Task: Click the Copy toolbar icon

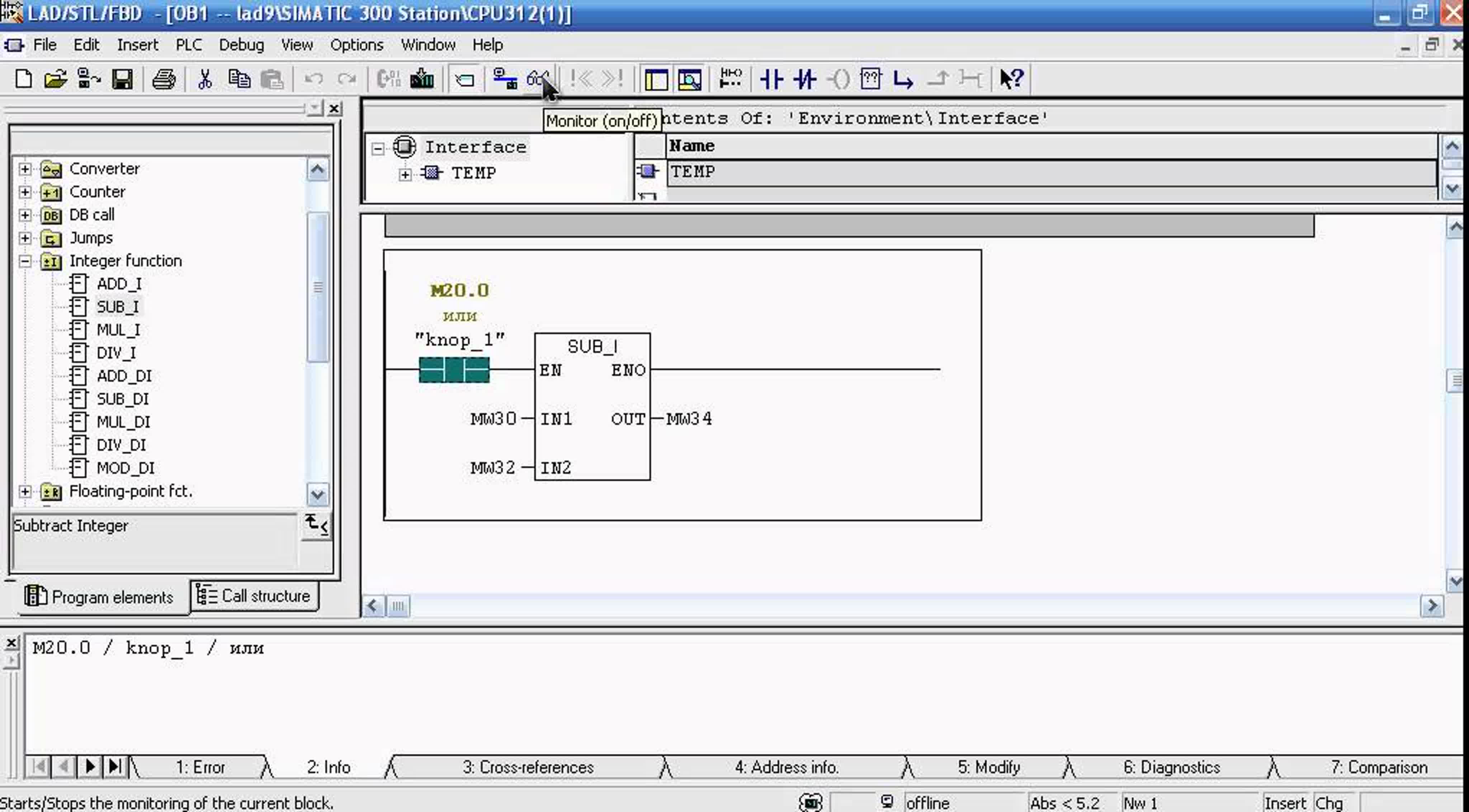Action: [239, 79]
